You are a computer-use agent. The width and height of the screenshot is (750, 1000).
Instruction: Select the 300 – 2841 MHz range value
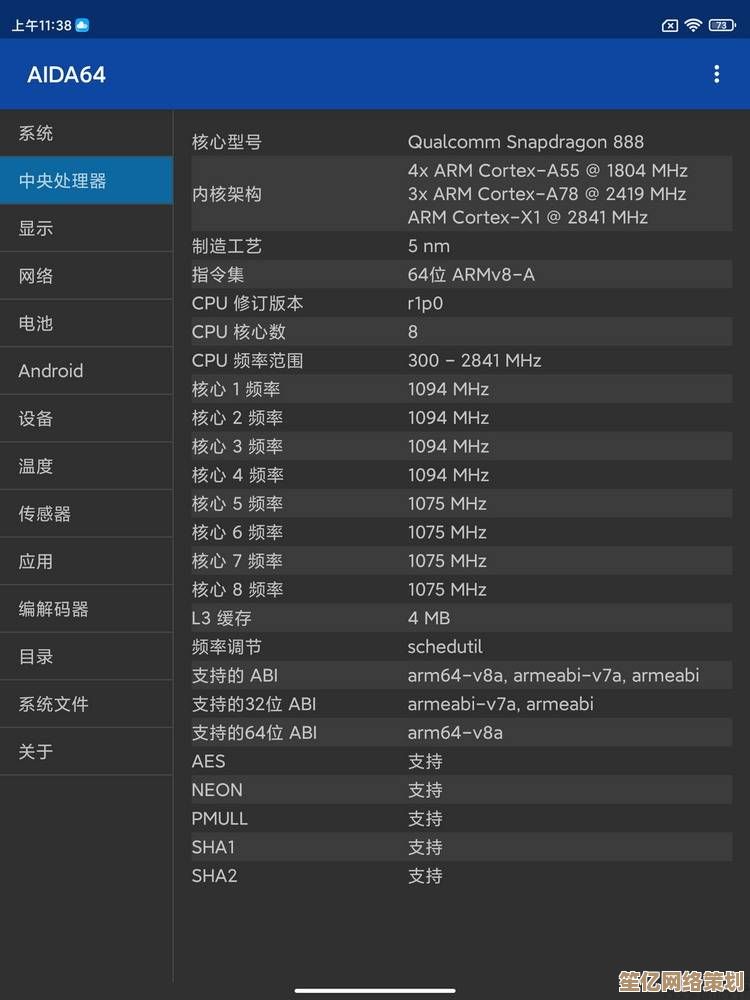point(474,360)
